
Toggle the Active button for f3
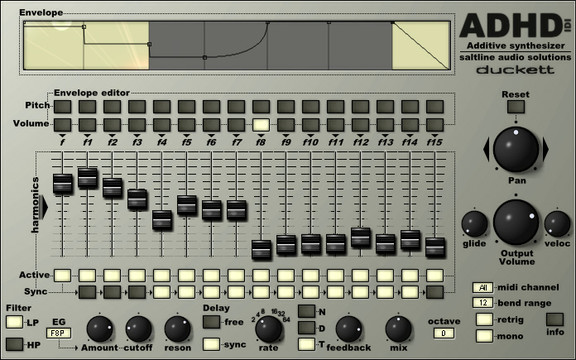[137, 276]
